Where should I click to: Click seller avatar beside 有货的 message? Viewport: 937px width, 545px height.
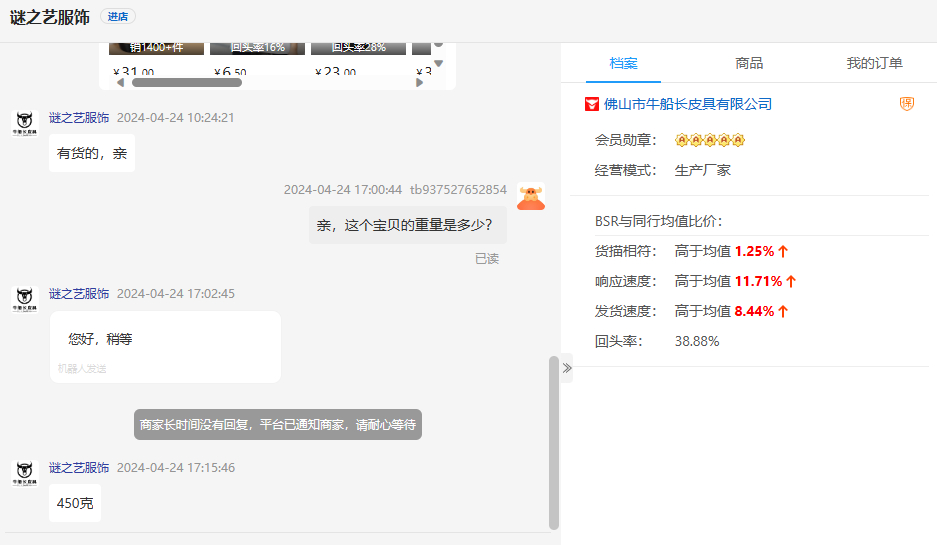25,124
